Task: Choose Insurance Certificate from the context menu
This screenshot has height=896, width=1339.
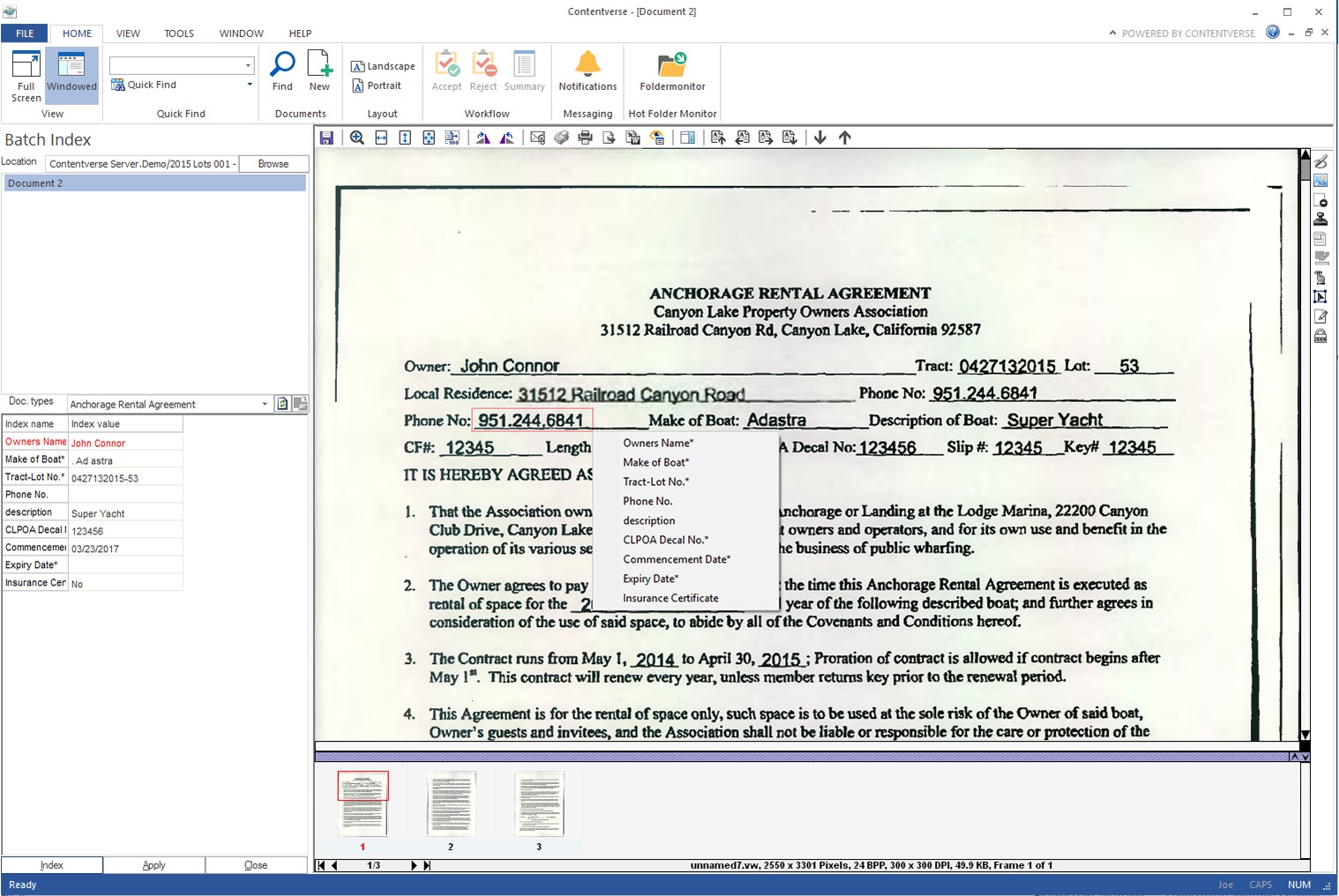Action: click(x=686, y=598)
